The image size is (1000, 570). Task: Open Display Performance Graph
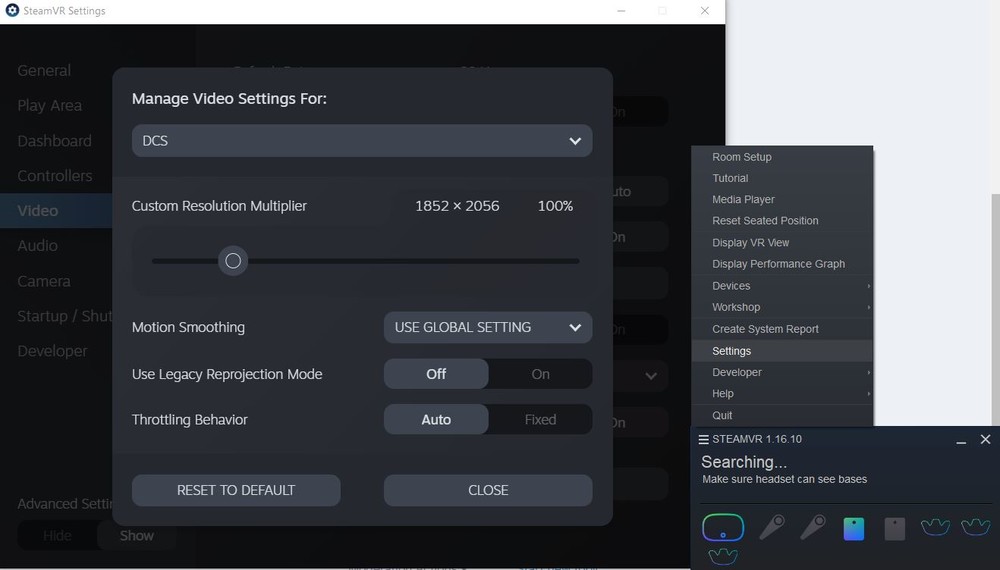783,264
